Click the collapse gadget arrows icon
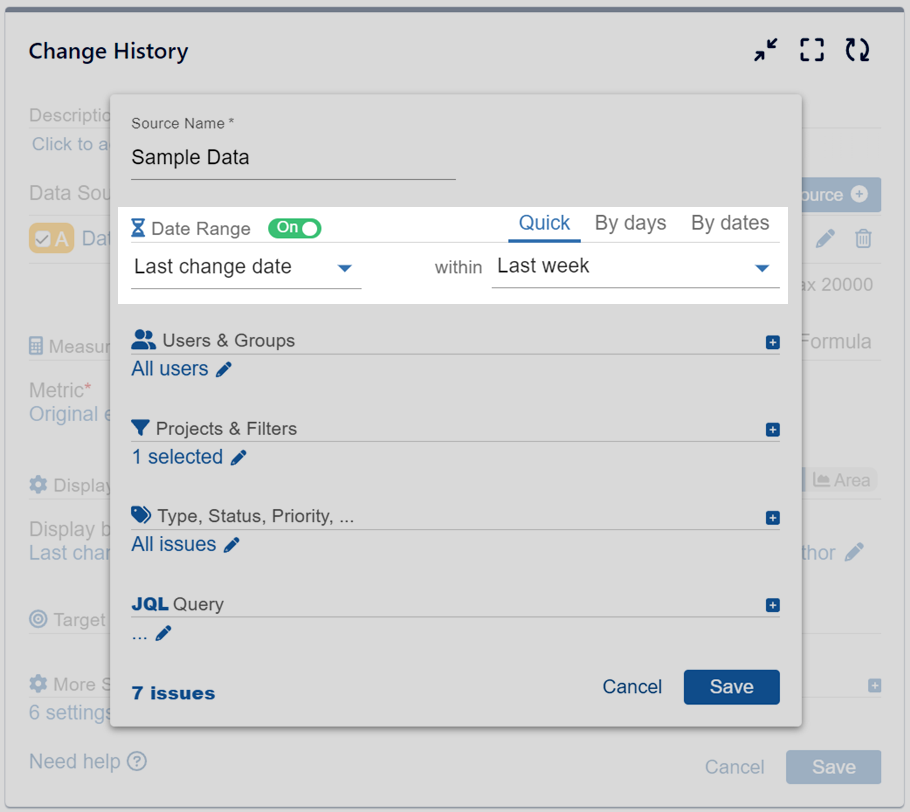This screenshot has width=910, height=812. (766, 51)
